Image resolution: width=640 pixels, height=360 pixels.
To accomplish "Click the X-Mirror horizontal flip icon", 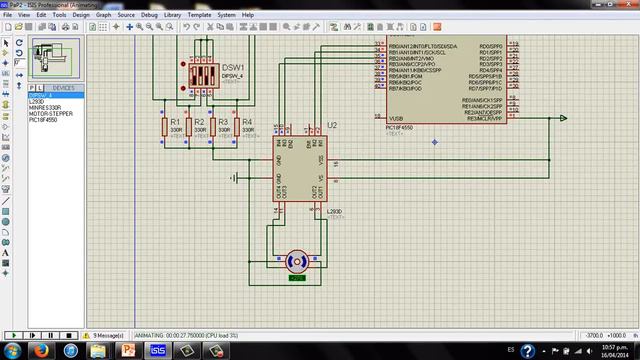I will [x=19, y=75].
